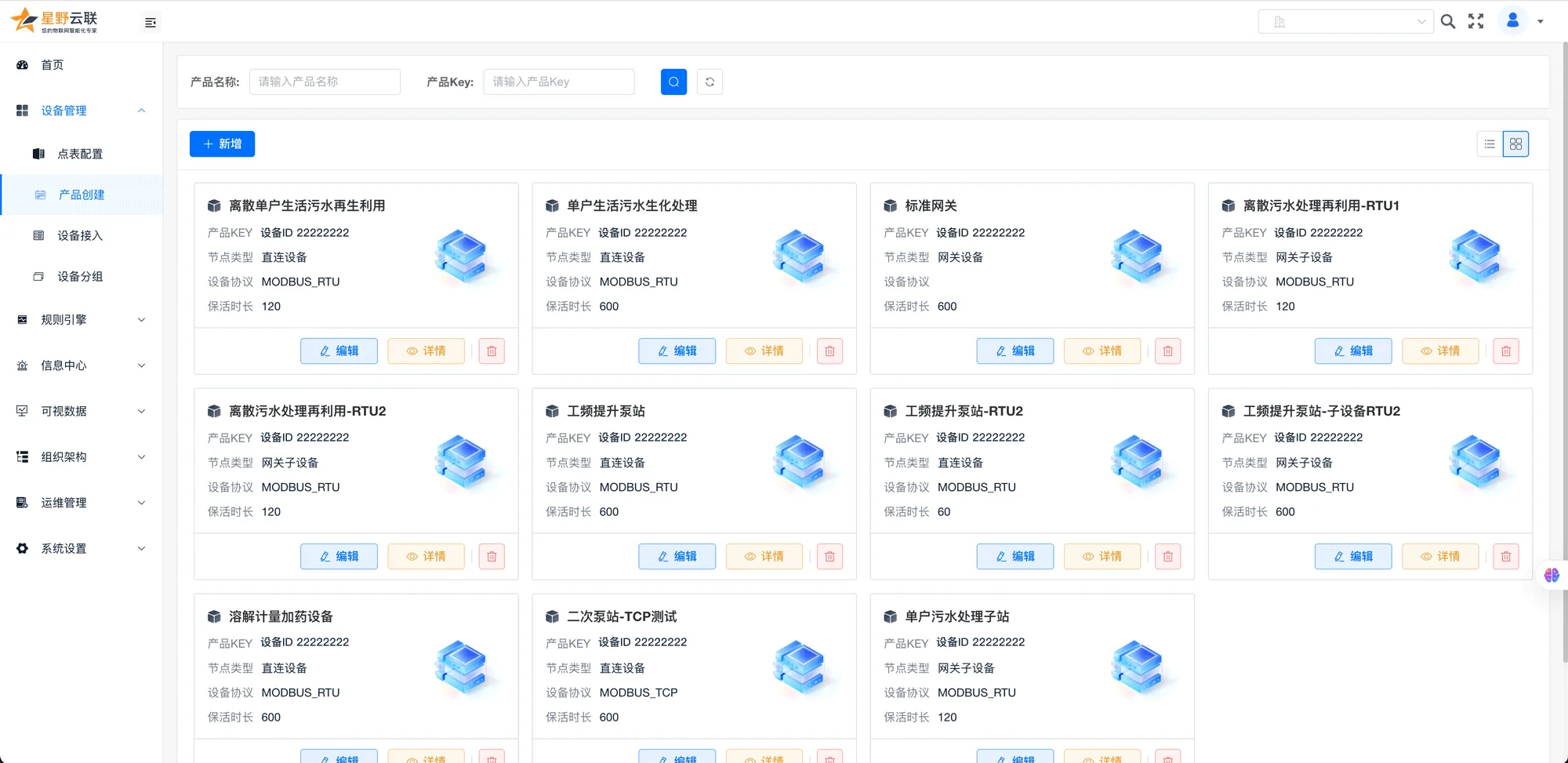Image resolution: width=1568 pixels, height=763 pixels.
Task: Click the floating brain assistant icon
Action: point(1552,575)
